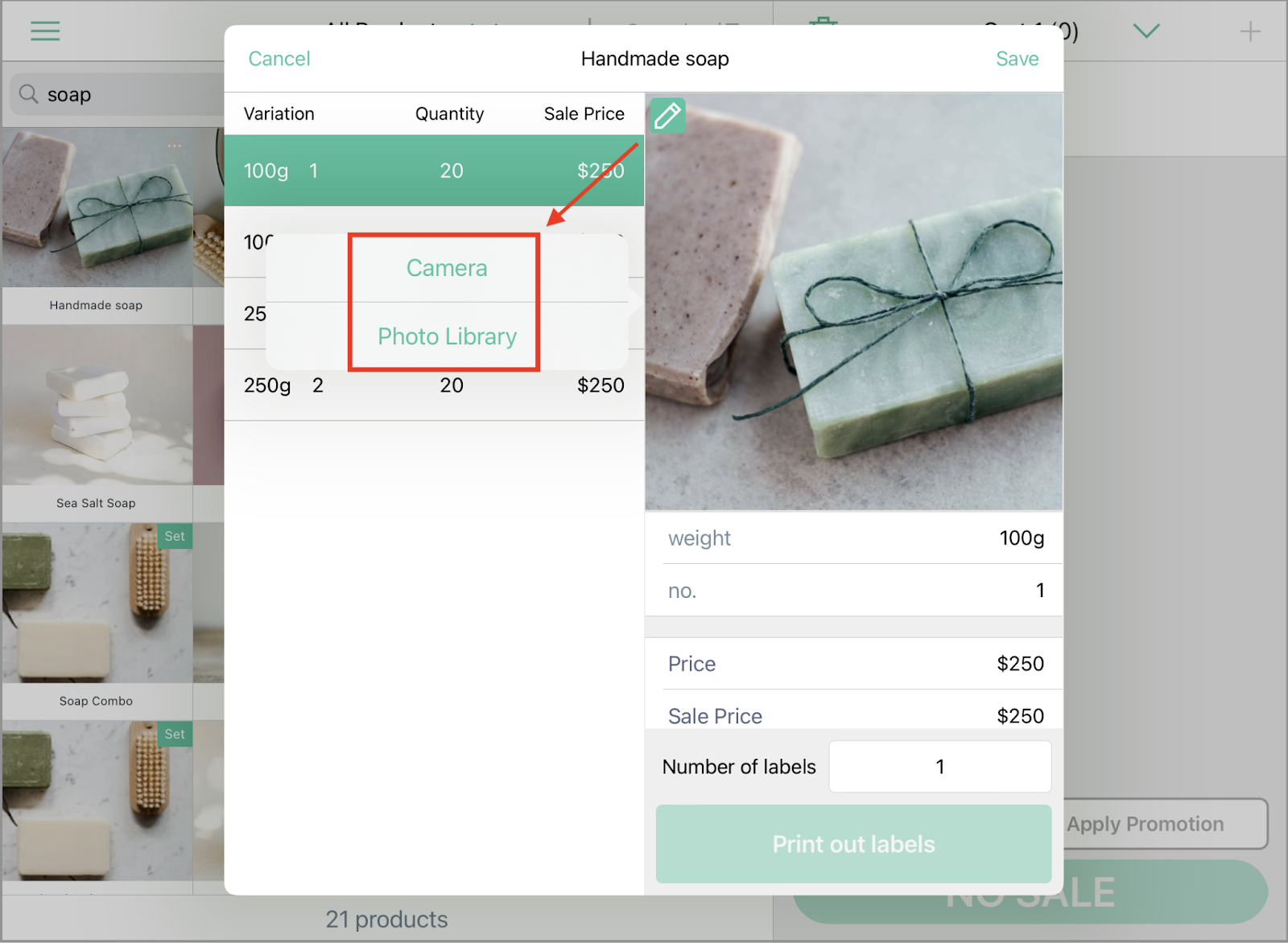Image resolution: width=1288 pixels, height=943 pixels.
Task: Click the Quantity column header
Action: 449,114
